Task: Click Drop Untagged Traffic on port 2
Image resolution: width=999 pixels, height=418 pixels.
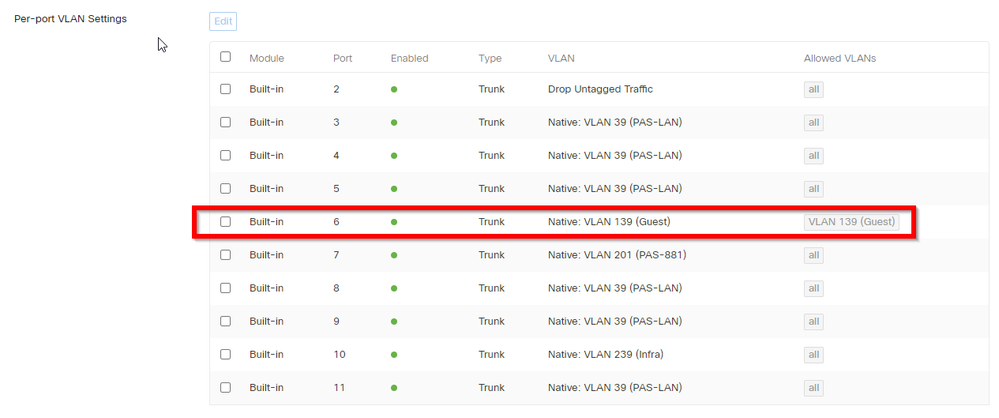Action: (x=600, y=89)
